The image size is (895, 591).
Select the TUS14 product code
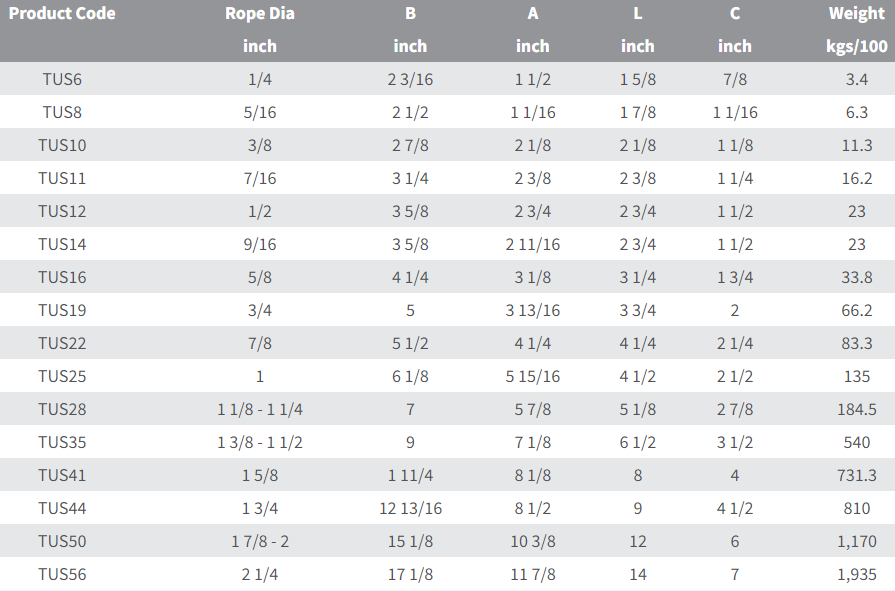pyautogui.click(x=62, y=245)
